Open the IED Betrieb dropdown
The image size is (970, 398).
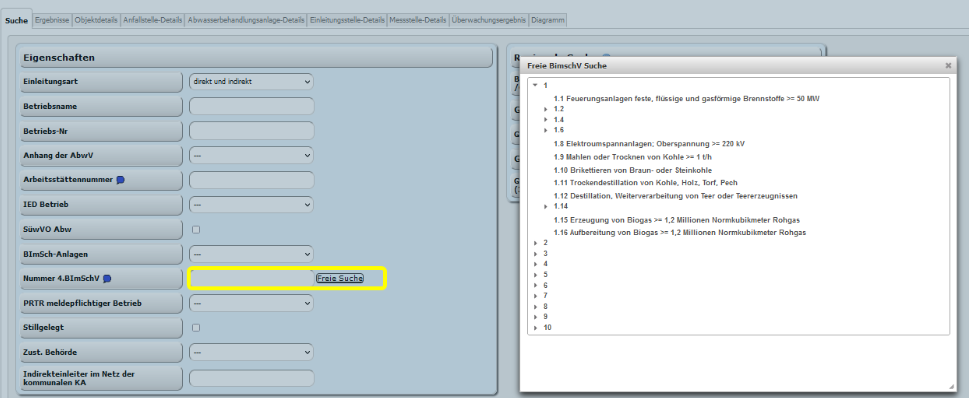[251, 204]
